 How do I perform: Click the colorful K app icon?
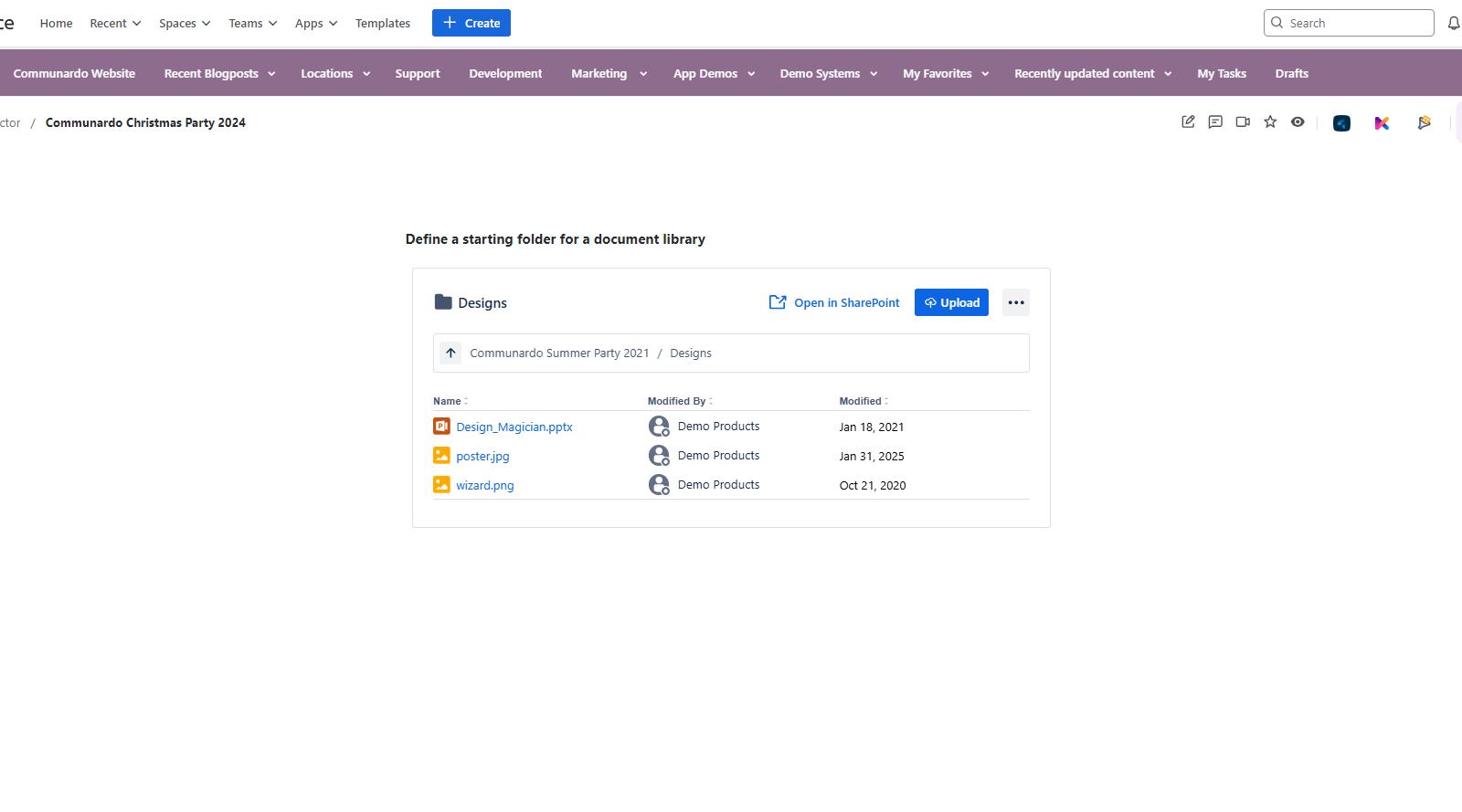click(1382, 123)
